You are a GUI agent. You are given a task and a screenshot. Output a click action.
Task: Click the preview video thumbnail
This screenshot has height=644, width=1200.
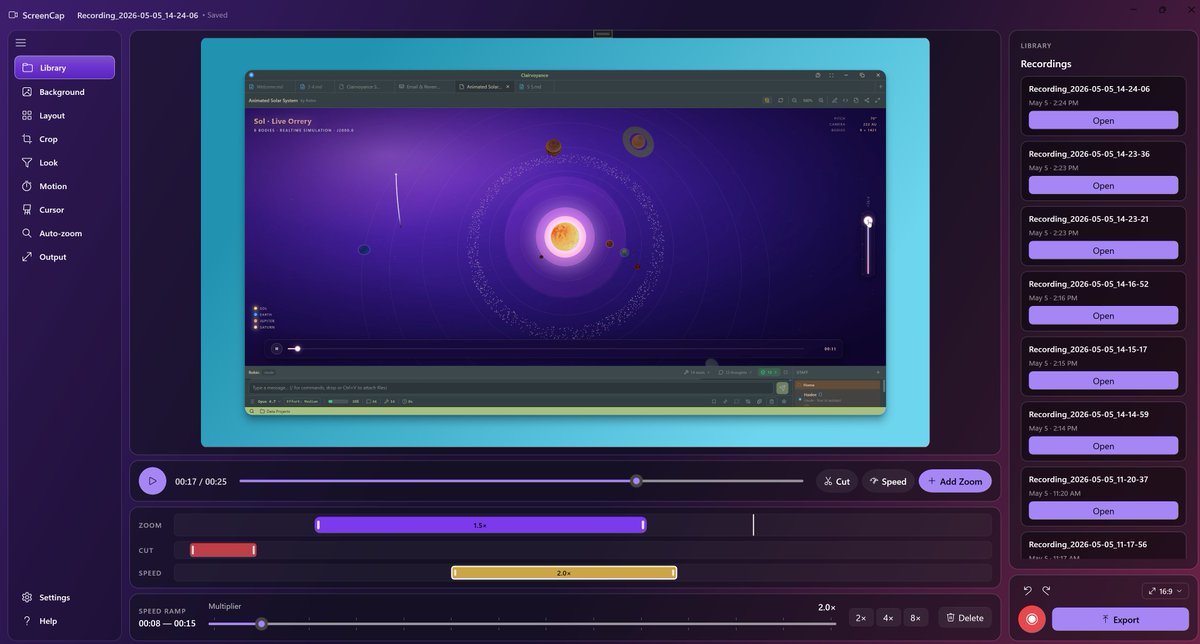tap(565, 242)
